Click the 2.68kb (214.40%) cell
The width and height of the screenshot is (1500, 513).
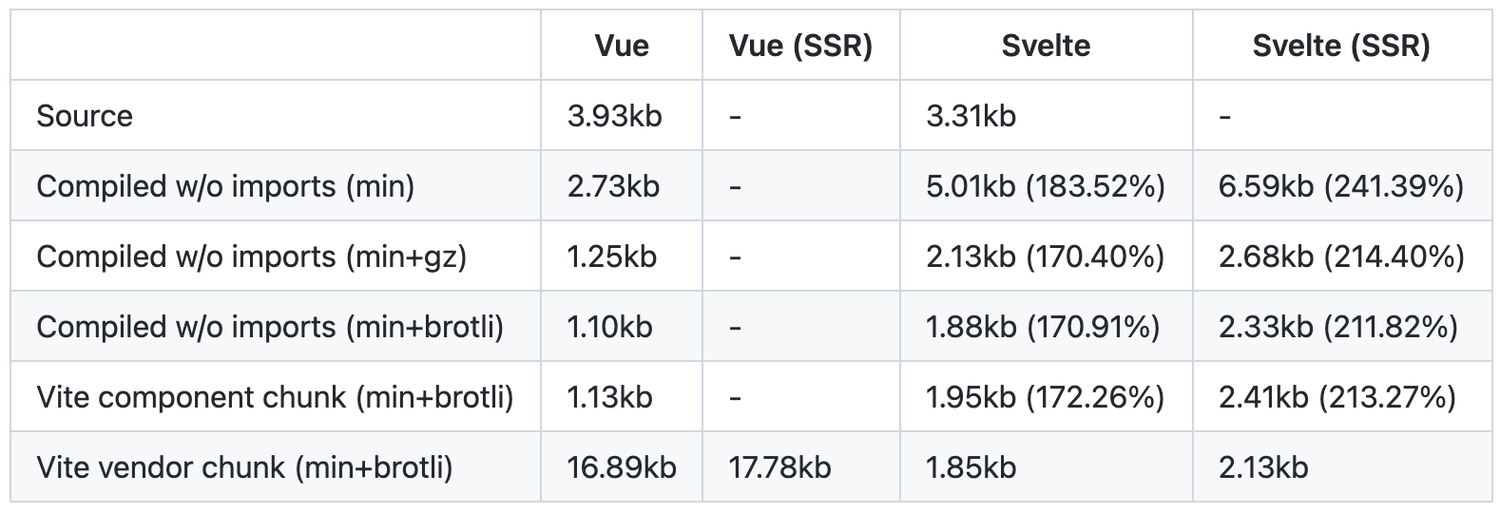[x=1341, y=257]
